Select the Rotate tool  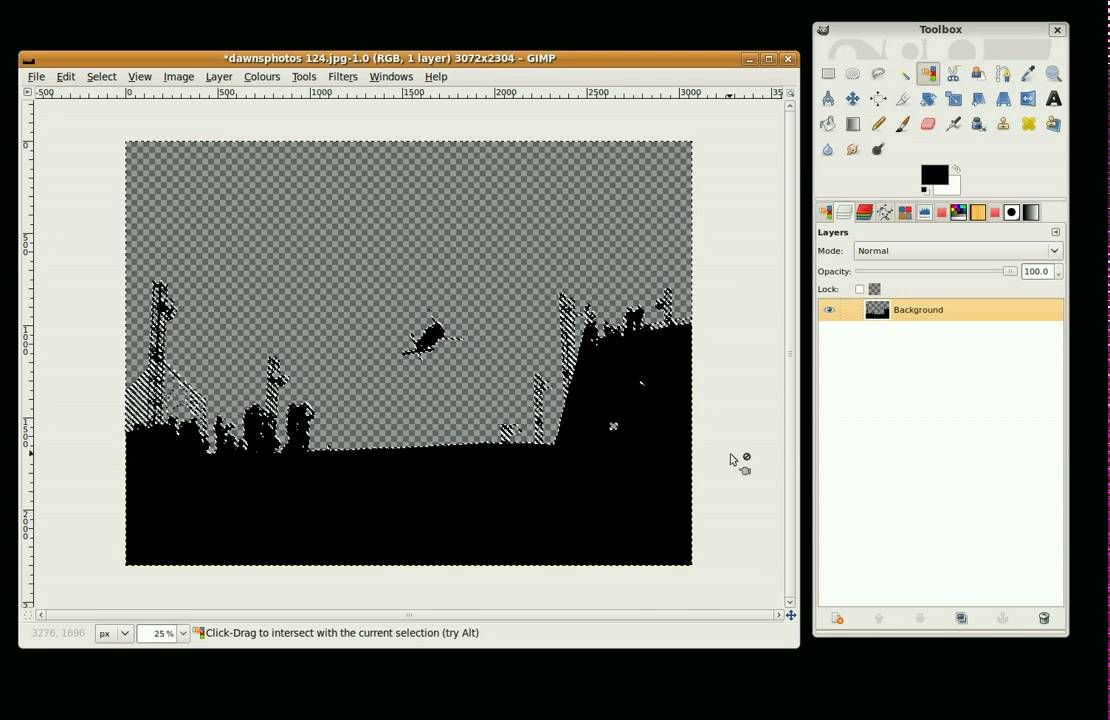pyautogui.click(x=928, y=99)
